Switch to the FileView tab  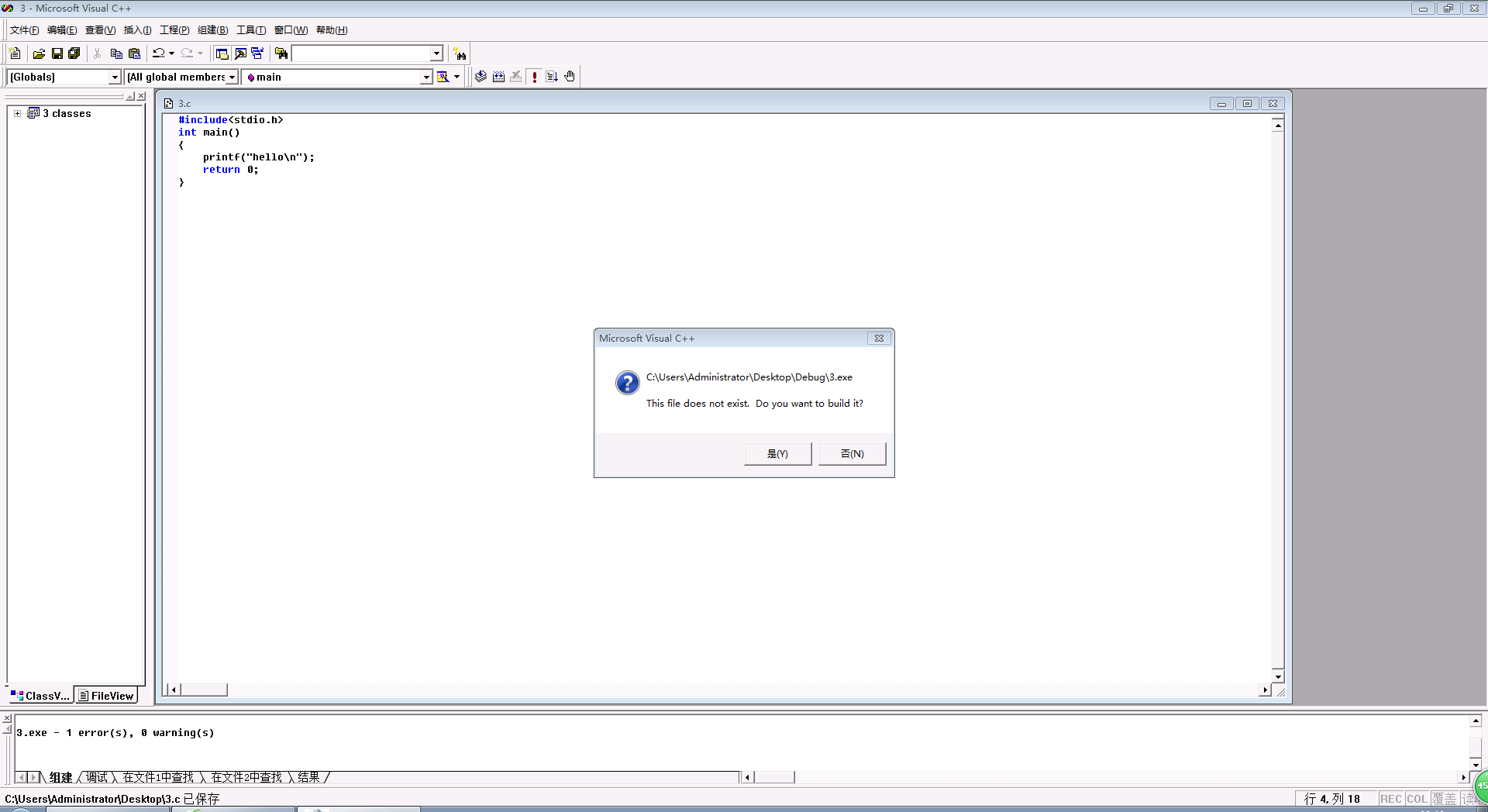point(106,696)
